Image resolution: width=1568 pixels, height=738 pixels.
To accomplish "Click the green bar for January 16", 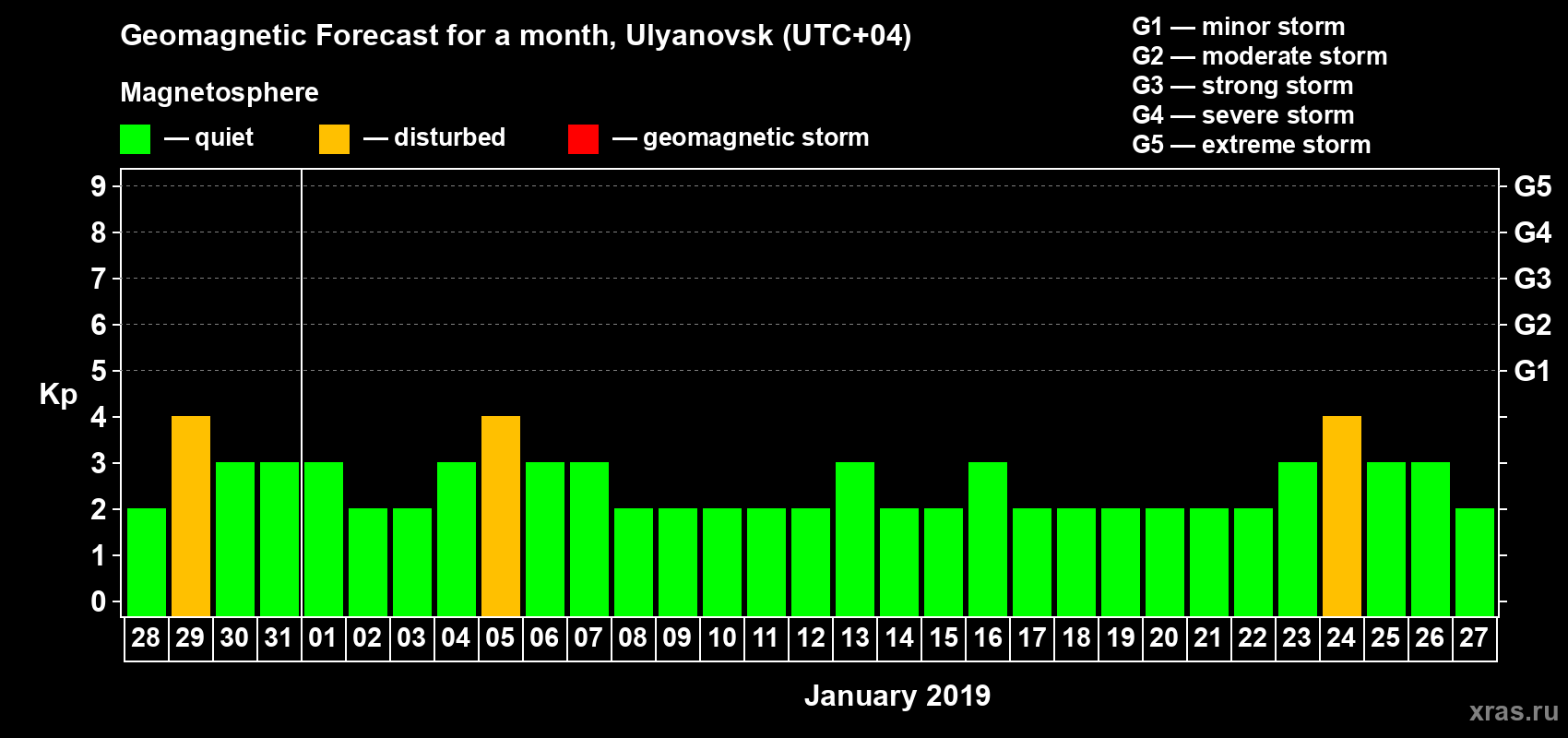I will click(x=988, y=539).
